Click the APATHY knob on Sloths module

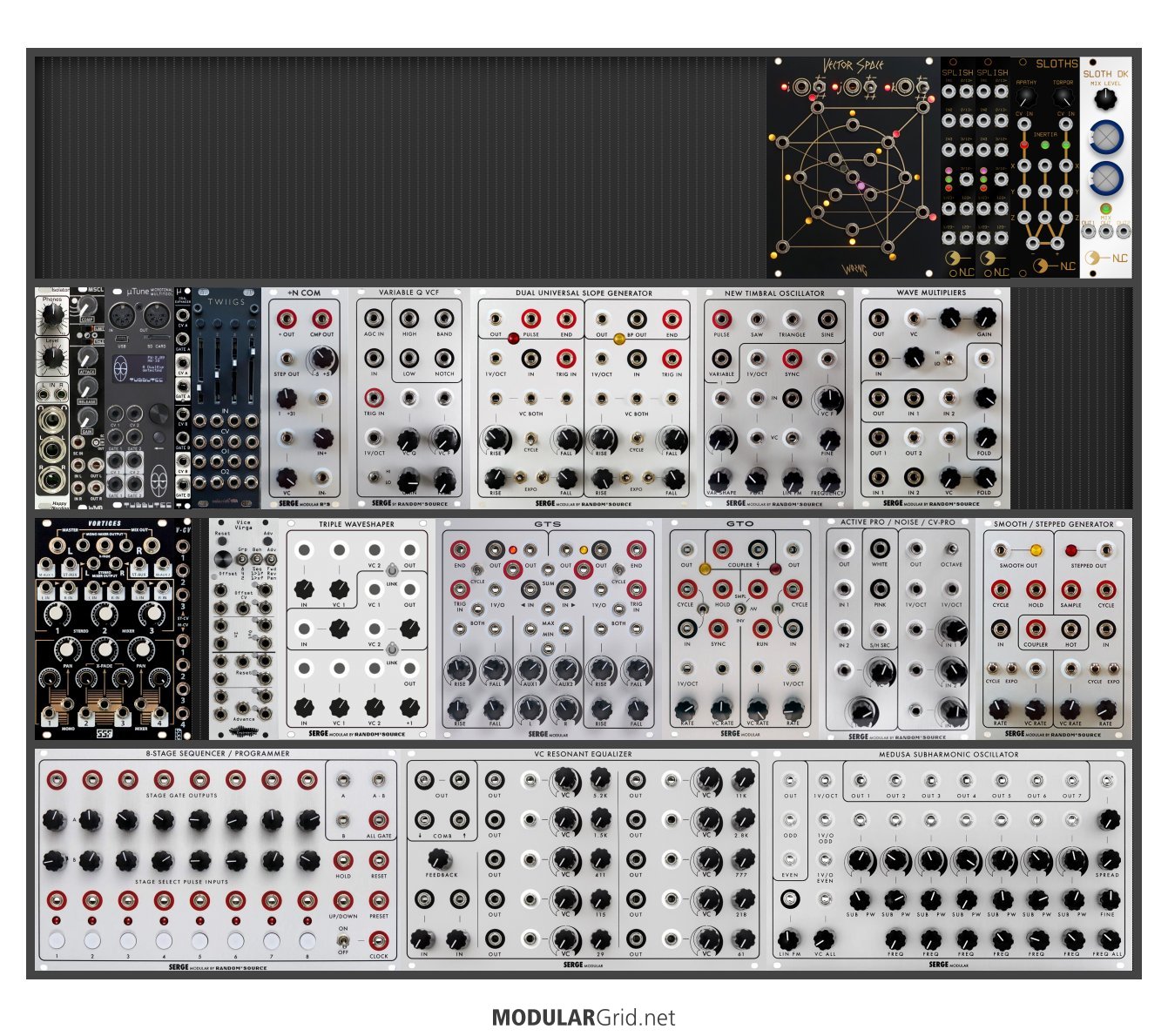(x=1026, y=97)
